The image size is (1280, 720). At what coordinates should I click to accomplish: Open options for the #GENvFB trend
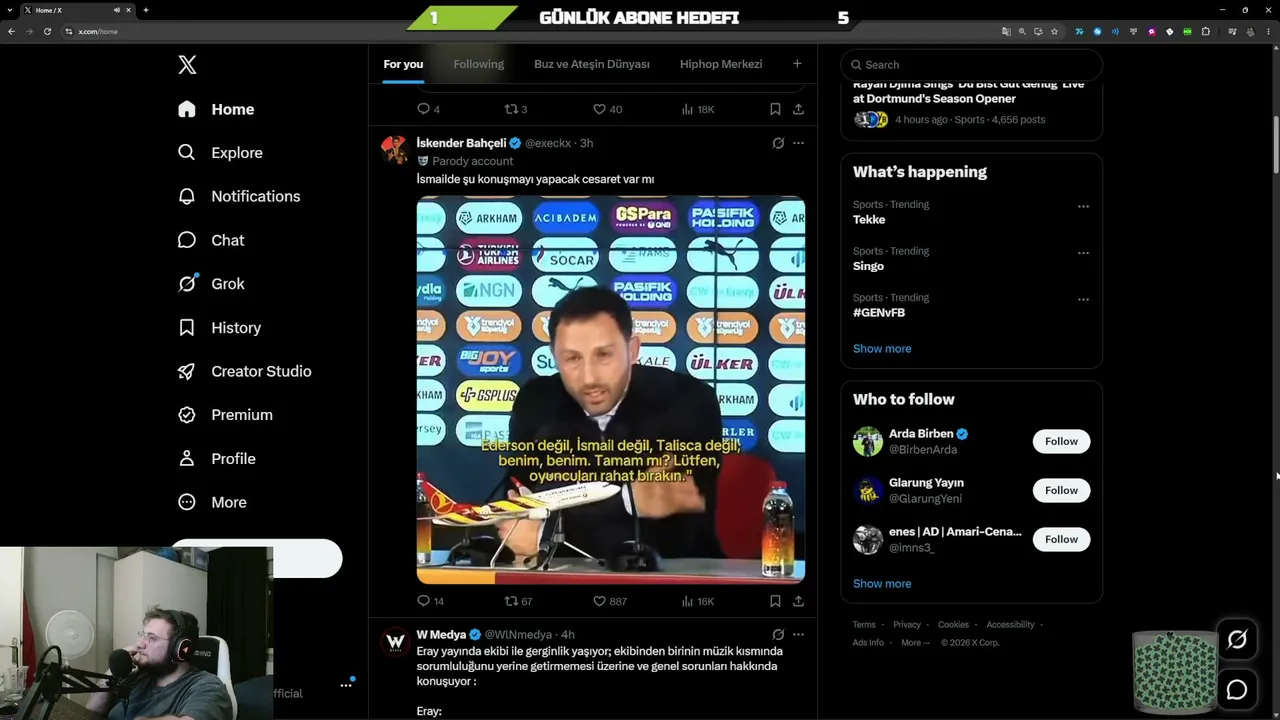tap(1083, 299)
